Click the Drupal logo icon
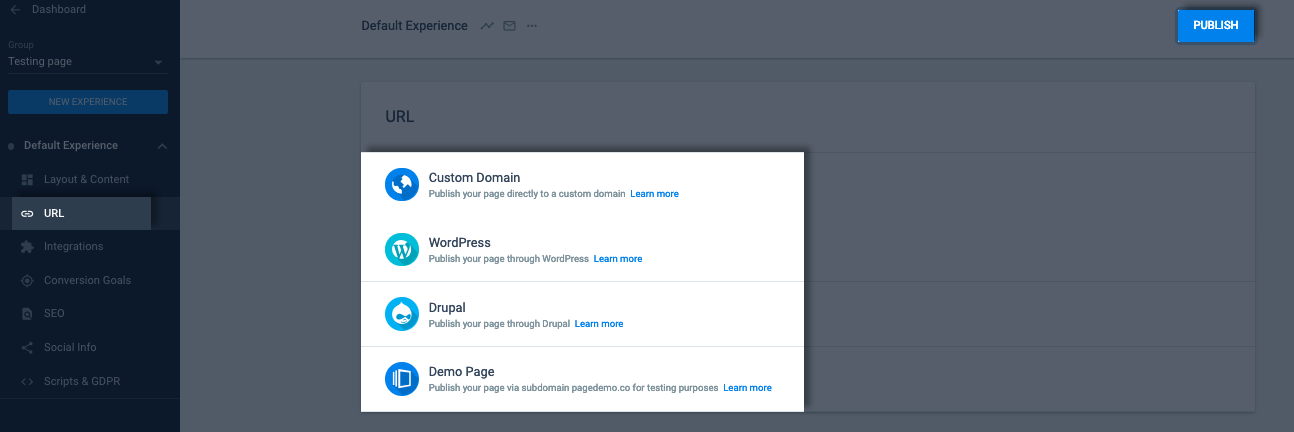The width and height of the screenshot is (1294, 432). [402, 315]
